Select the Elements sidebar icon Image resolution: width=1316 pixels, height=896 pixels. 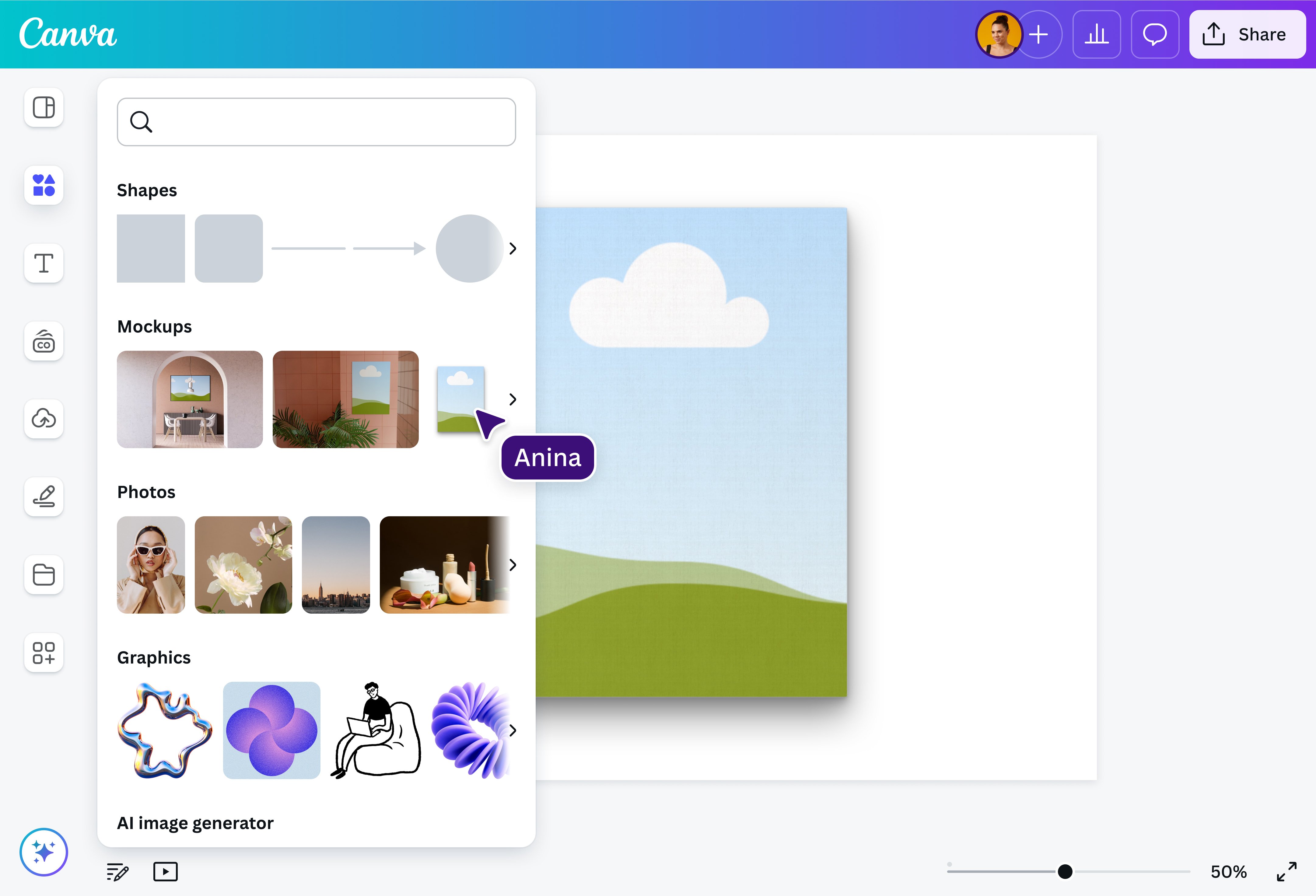click(44, 185)
